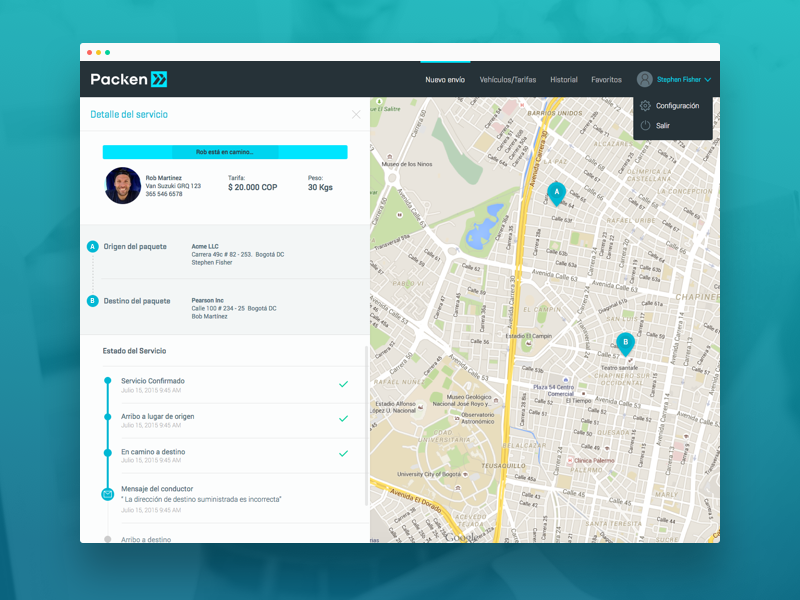Click the Van Suzuki GRQ 123 text
800x600 pixels.
[173, 186]
